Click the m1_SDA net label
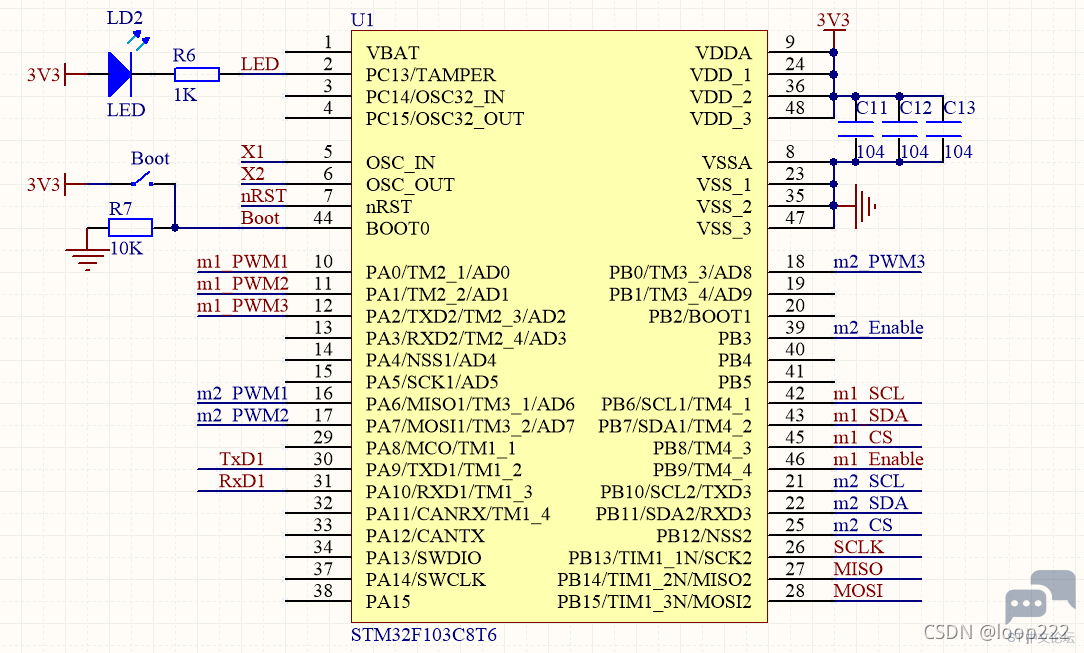 (870, 415)
